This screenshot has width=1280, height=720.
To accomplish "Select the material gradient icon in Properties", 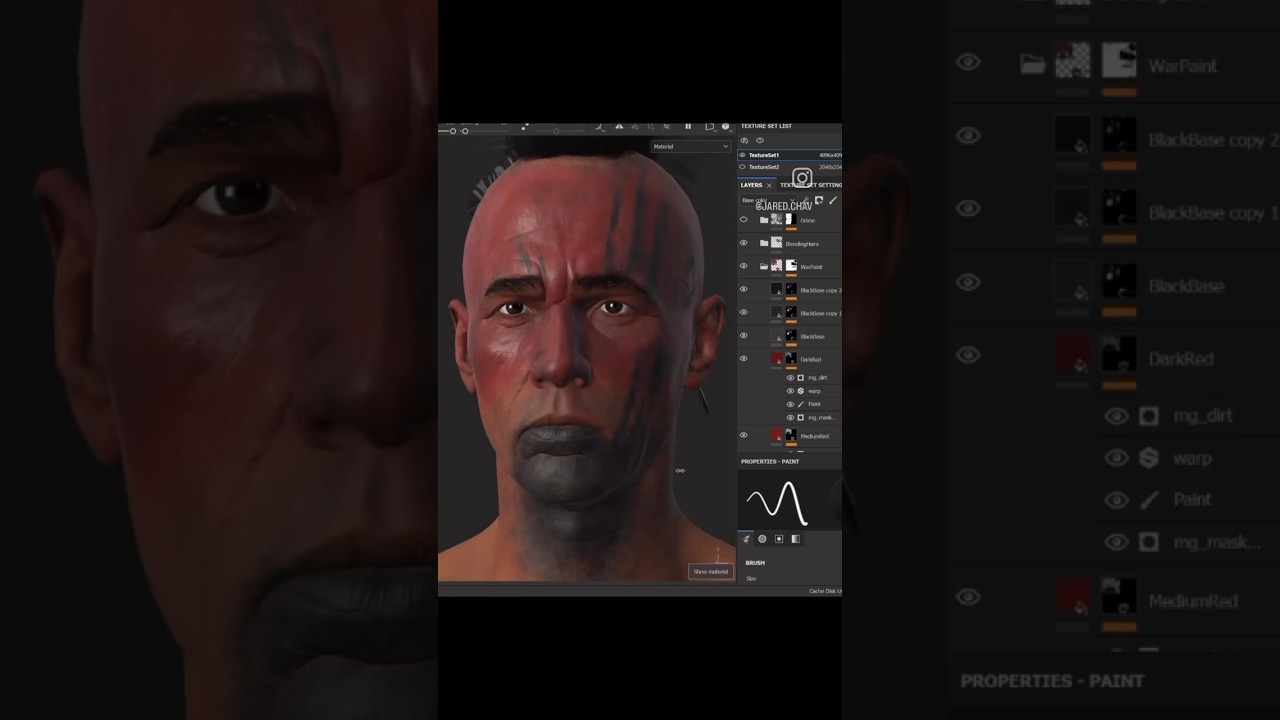I will click(x=795, y=539).
